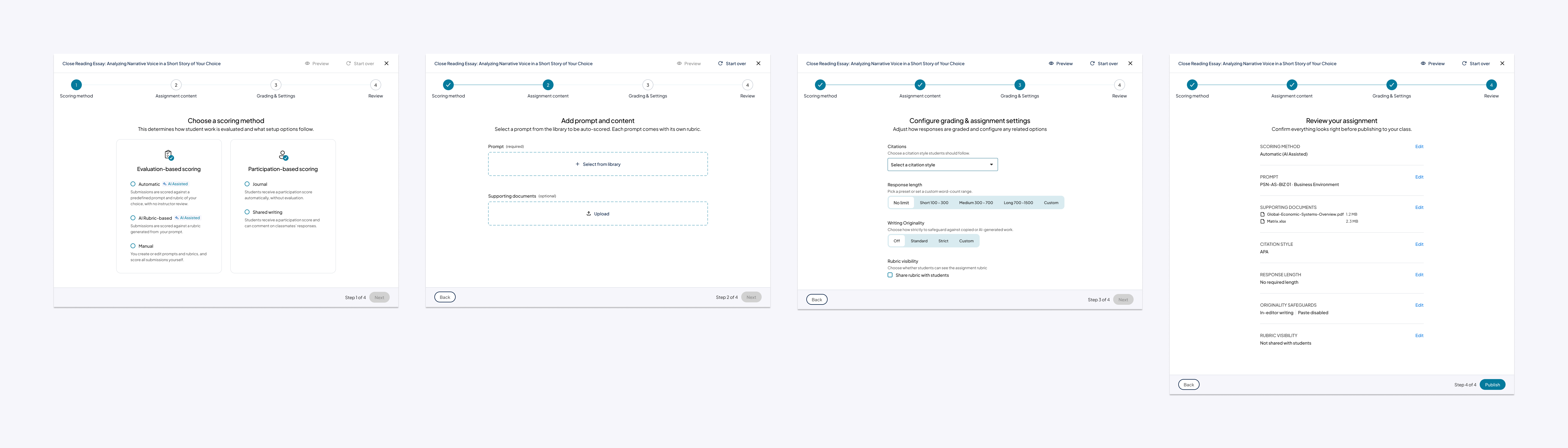Viewport: 1568px width, 448px height.
Task: Check Share rubric with students
Action: pos(890,275)
